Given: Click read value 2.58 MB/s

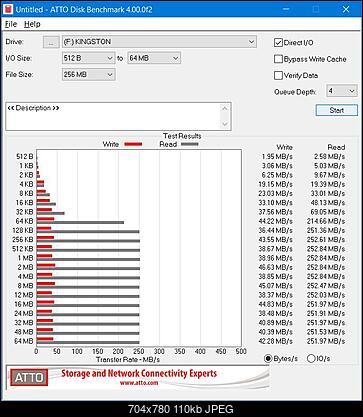Looking at the screenshot, I should point(329,156).
